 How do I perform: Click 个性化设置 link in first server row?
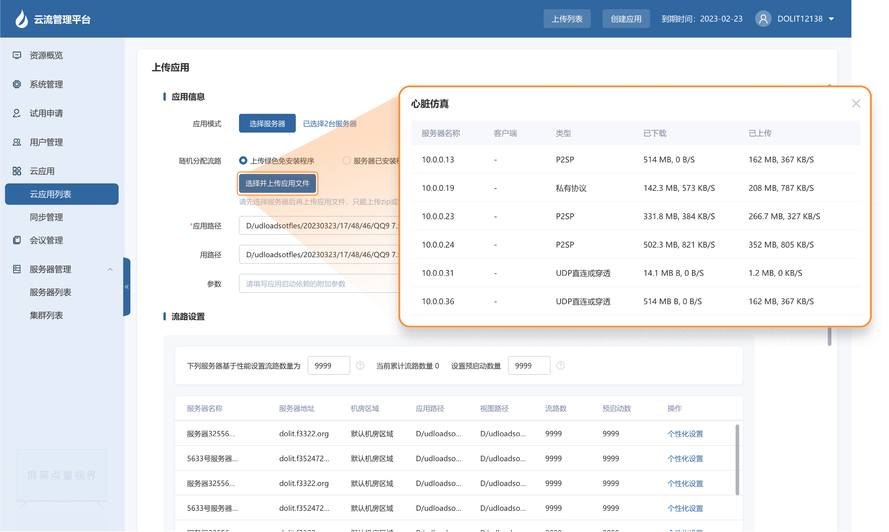point(685,434)
